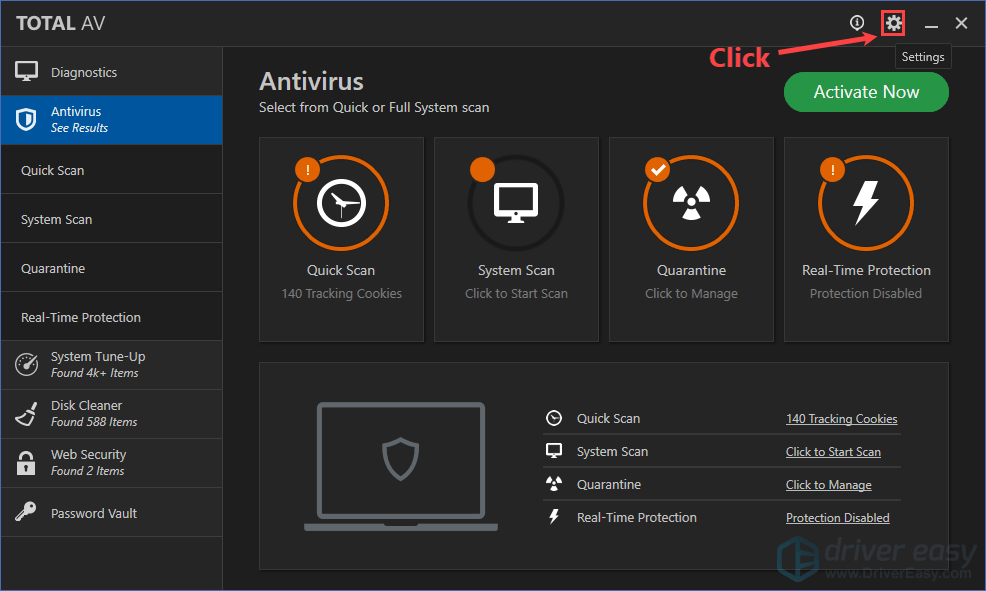Click the Click to Start Scan link
Viewport: 986px width, 591px height.
point(833,452)
